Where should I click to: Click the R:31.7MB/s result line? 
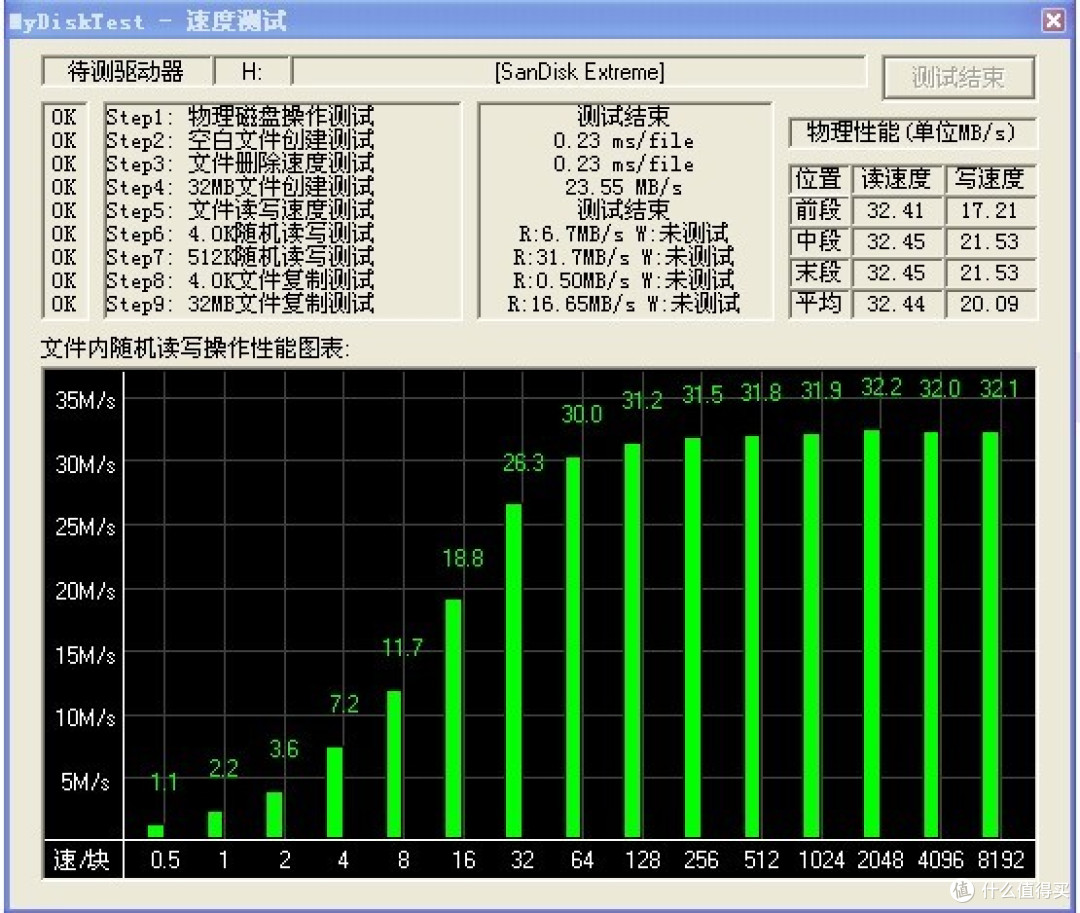623,258
